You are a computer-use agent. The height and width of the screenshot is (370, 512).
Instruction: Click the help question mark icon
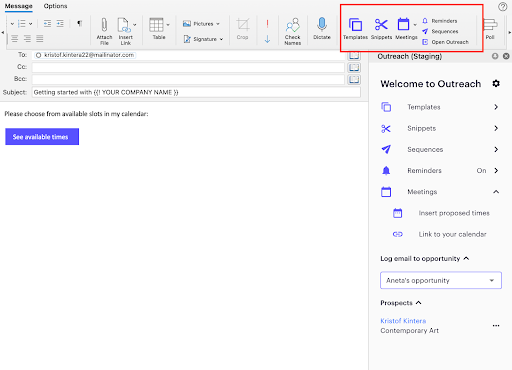coord(503,6)
